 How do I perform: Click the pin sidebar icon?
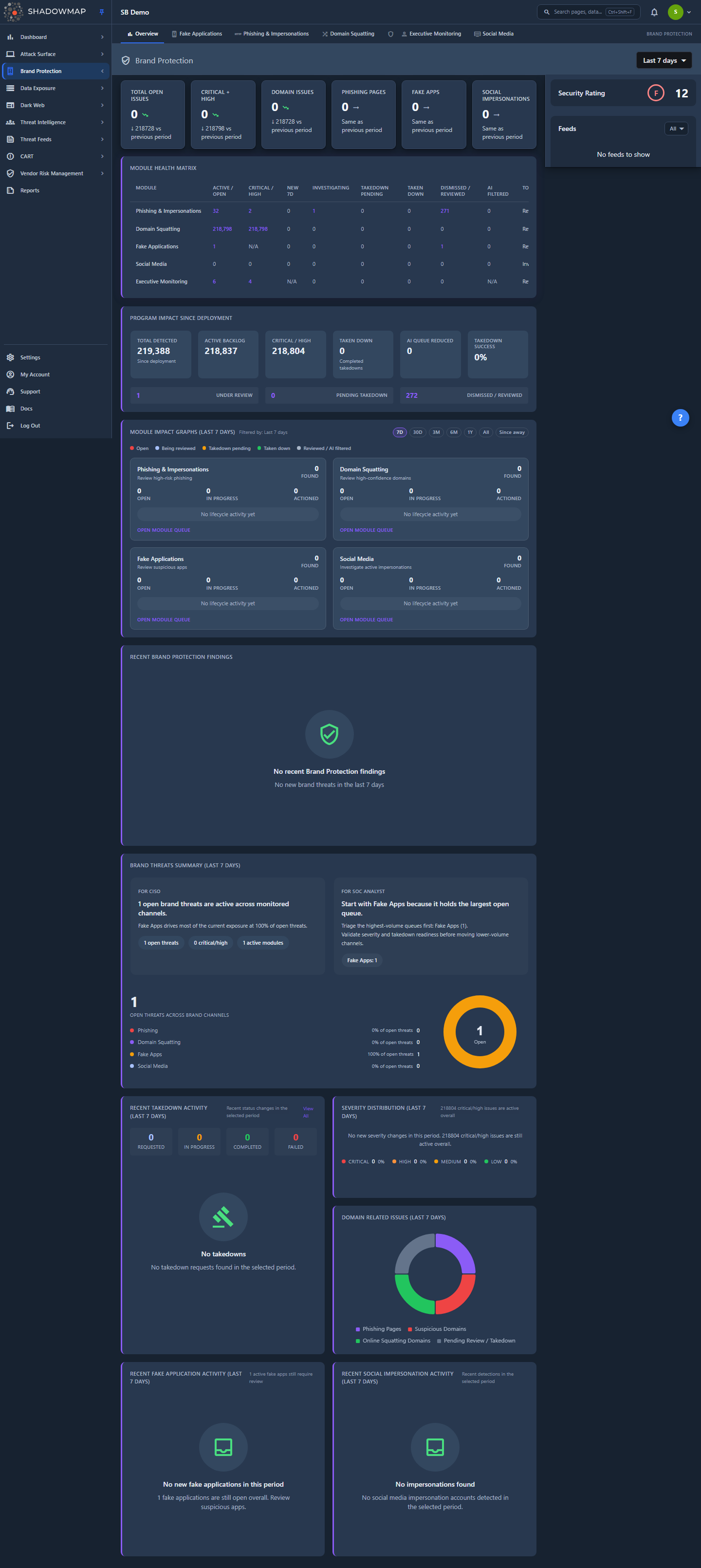102,12
